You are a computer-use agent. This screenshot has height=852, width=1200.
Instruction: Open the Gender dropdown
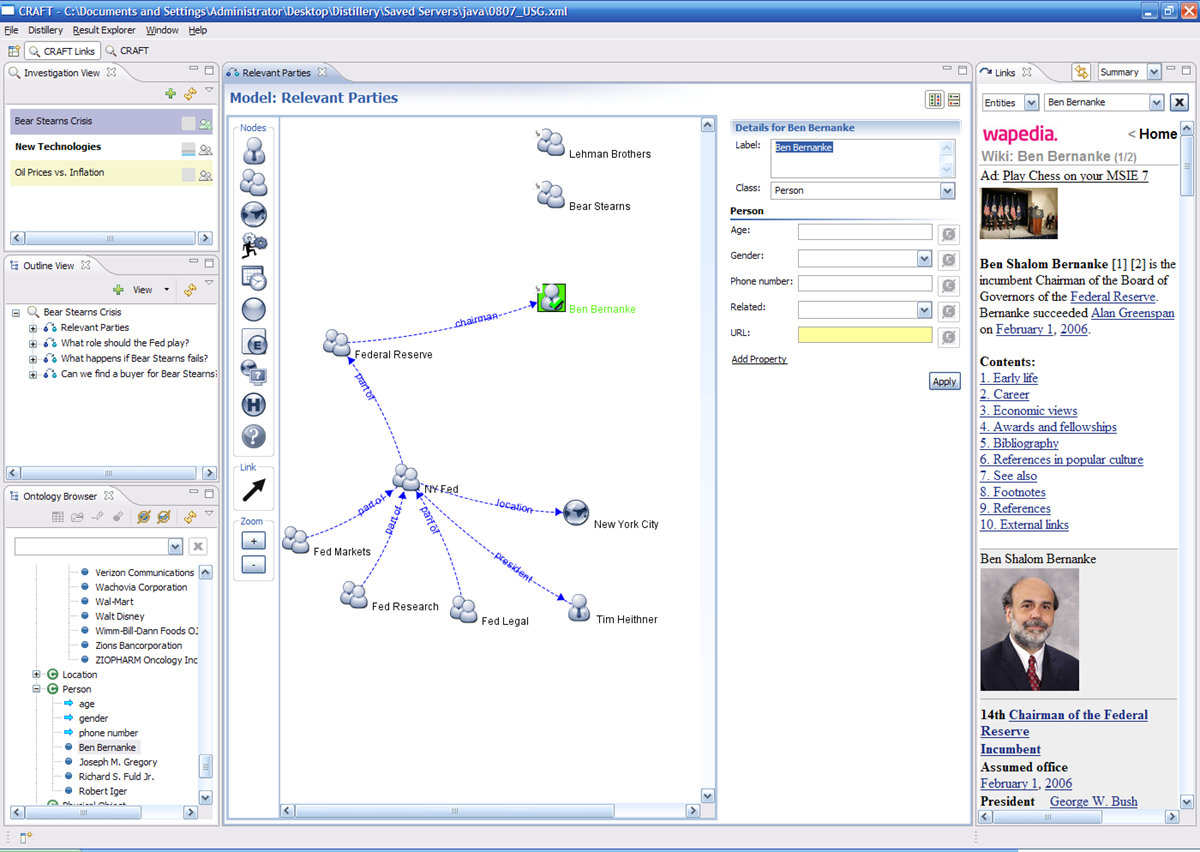(924, 259)
